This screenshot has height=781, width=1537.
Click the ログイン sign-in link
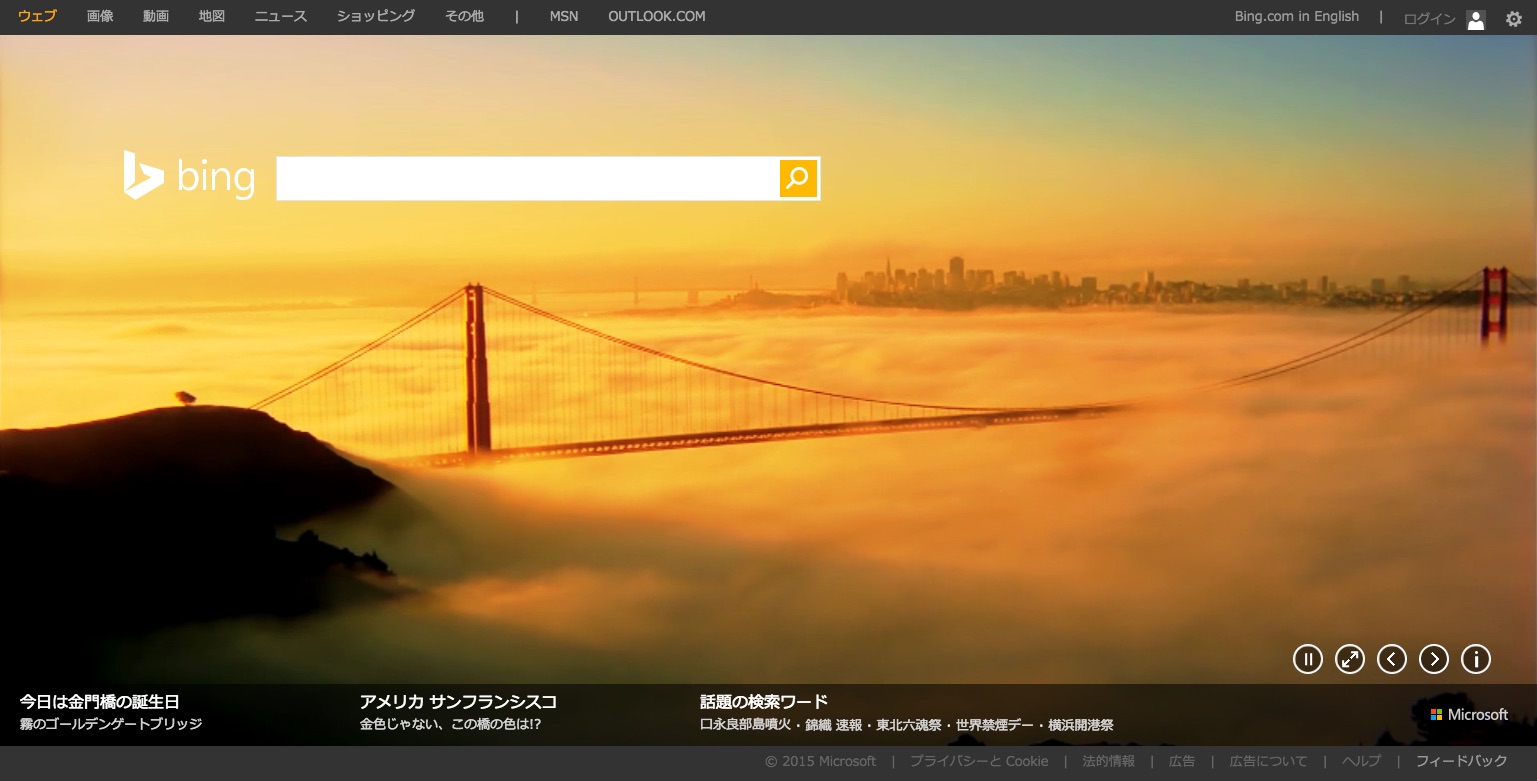click(1429, 19)
